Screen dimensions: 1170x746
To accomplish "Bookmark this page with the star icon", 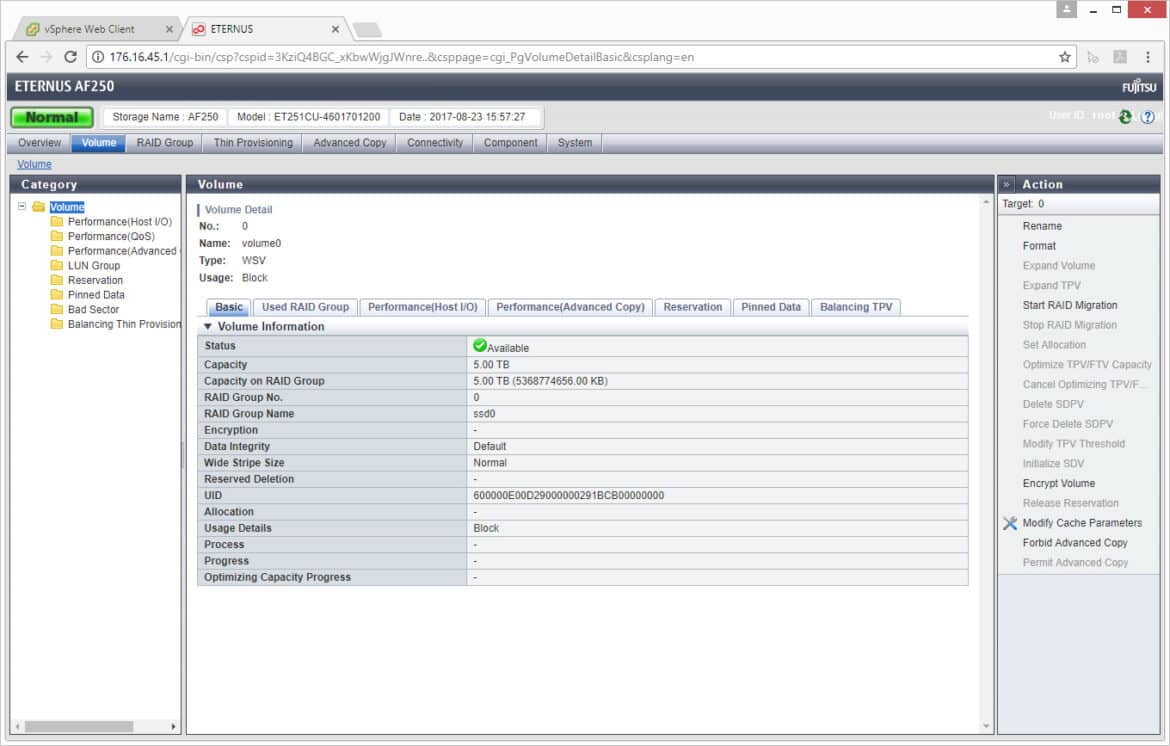I will (x=1065, y=57).
